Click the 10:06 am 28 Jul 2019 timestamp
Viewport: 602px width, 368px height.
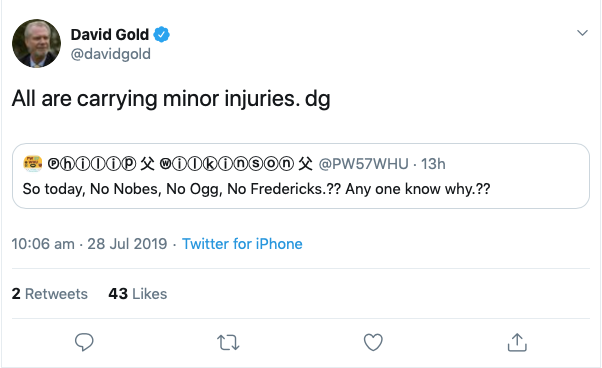coord(89,244)
